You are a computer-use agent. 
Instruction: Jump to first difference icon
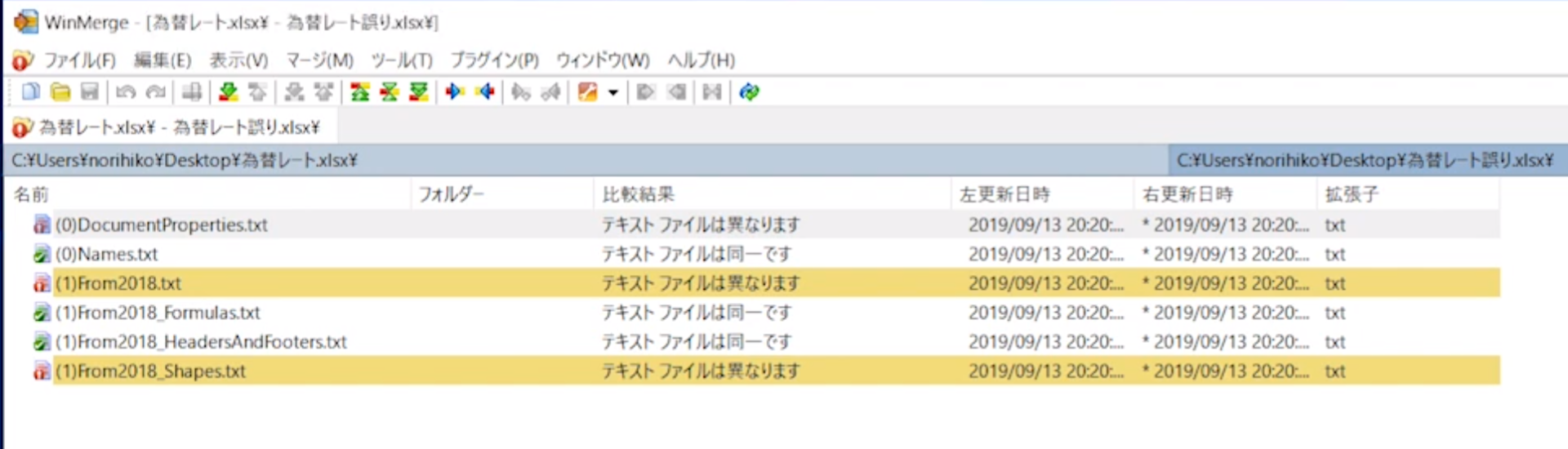click(x=359, y=91)
